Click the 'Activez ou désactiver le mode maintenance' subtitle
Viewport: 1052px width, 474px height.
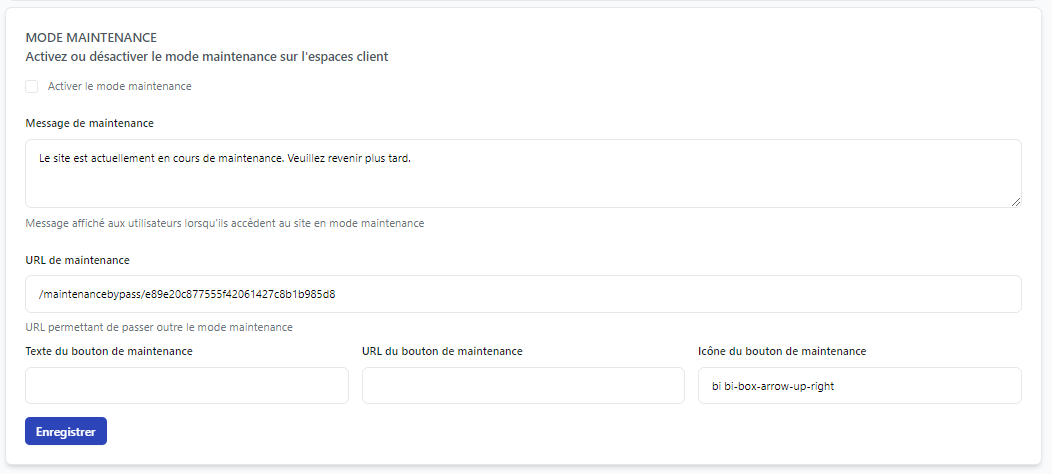click(x=206, y=57)
